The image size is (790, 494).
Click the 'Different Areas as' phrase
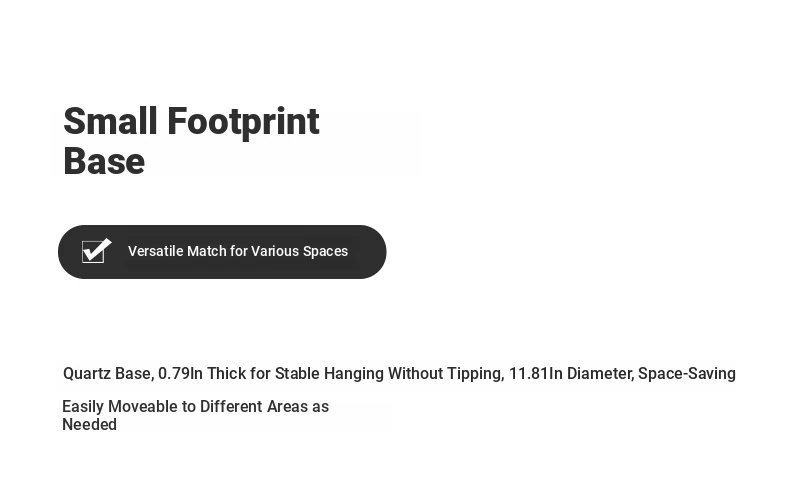265,406
